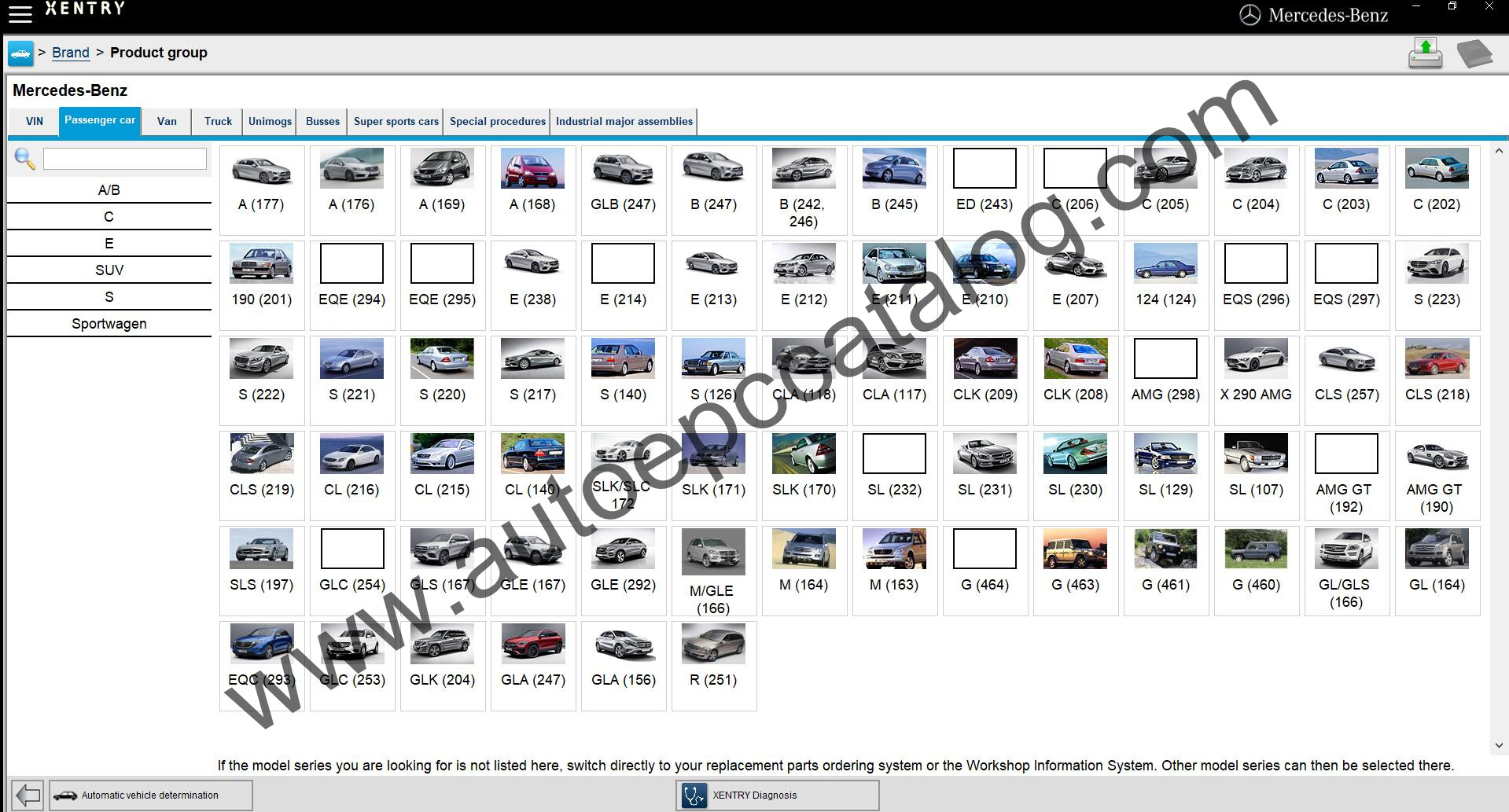Filter by Sportwagen category
Viewport: 1509px width, 812px height.
pyautogui.click(x=109, y=324)
